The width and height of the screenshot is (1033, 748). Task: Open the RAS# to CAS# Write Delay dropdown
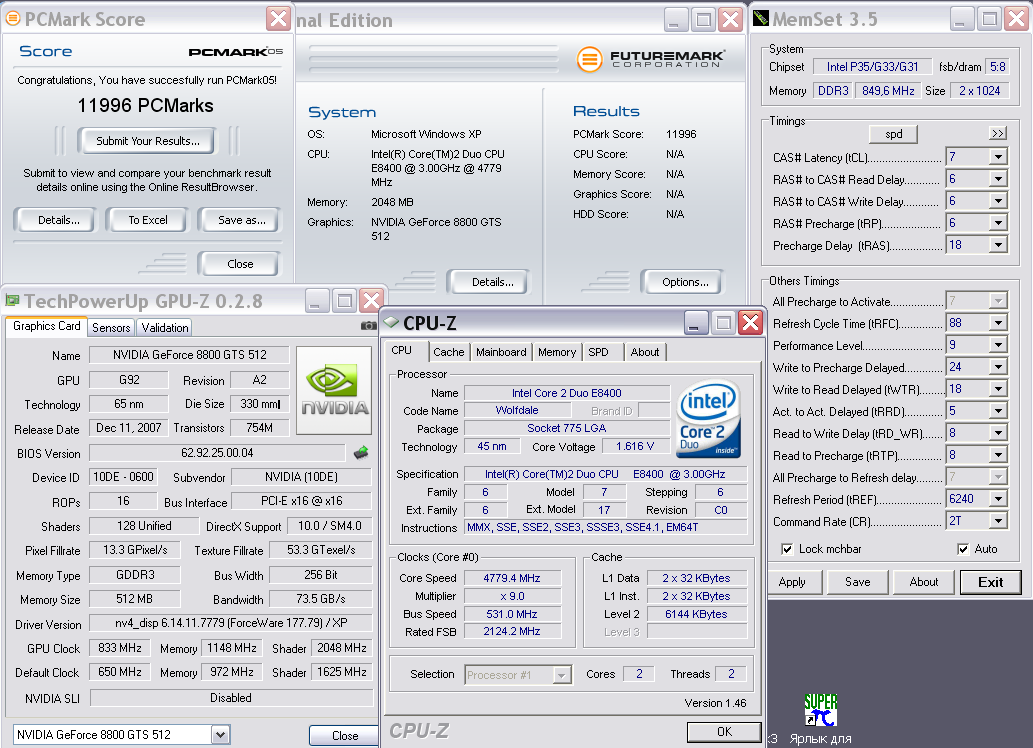(998, 201)
